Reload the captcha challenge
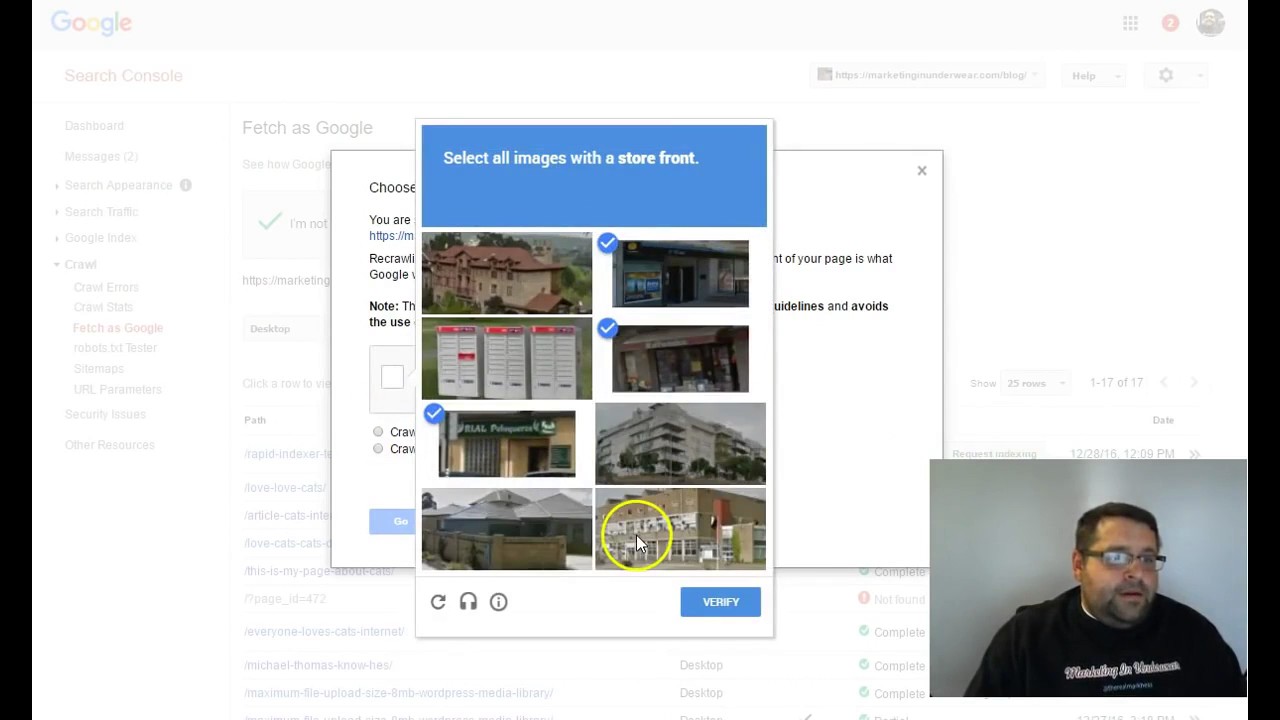Image resolution: width=1280 pixels, height=720 pixels. click(438, 602)
